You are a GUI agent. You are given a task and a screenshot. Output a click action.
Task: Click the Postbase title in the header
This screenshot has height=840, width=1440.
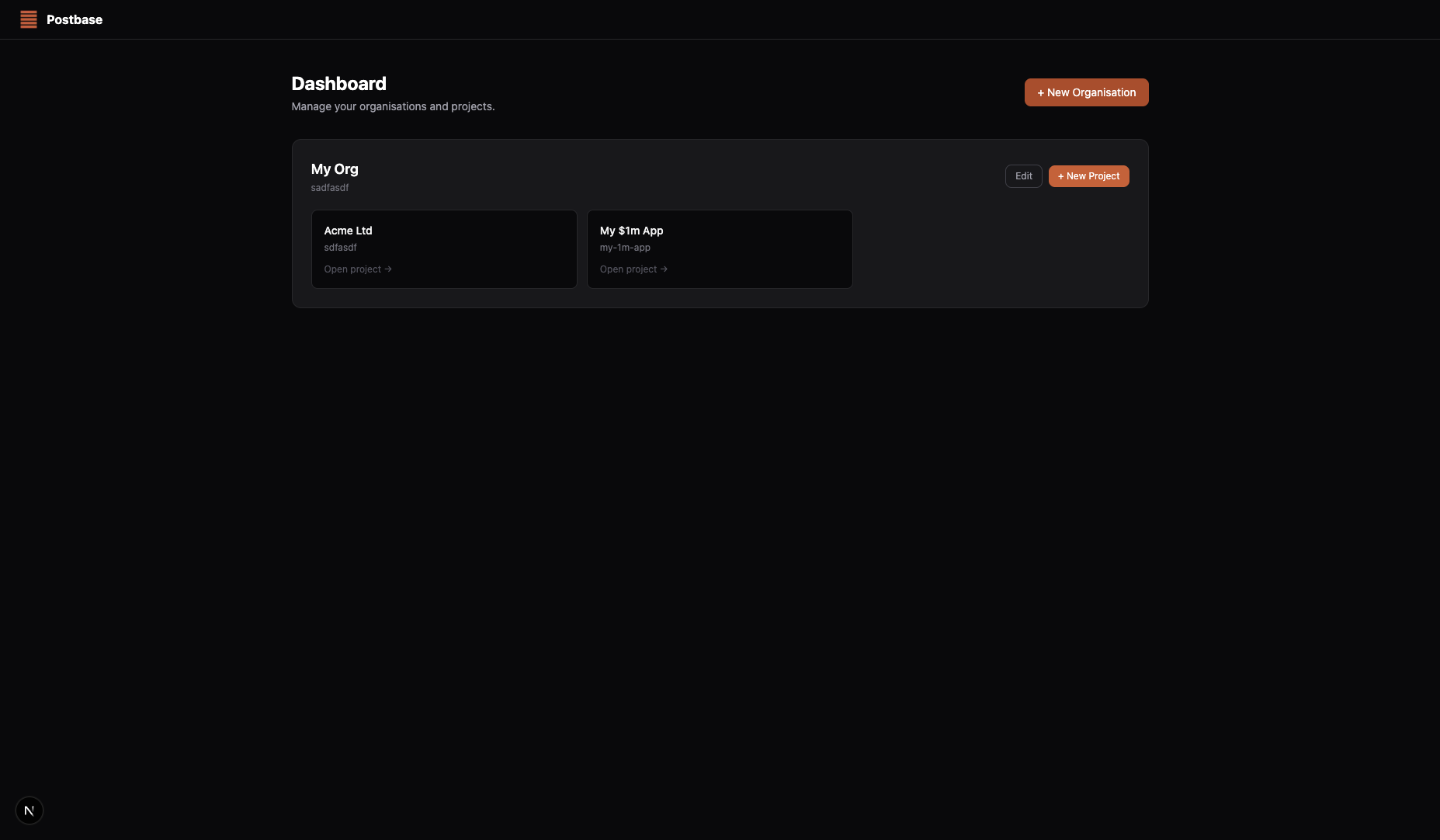click(75, 19)
